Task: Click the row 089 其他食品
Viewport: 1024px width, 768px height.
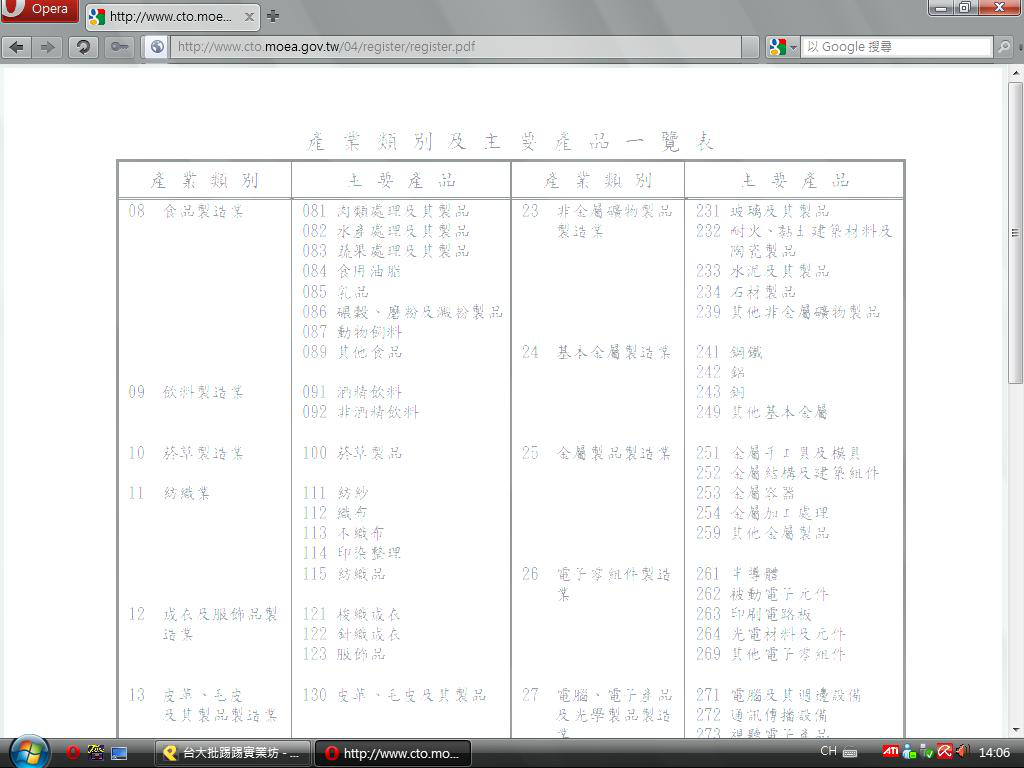Action: tap(351, 352)
